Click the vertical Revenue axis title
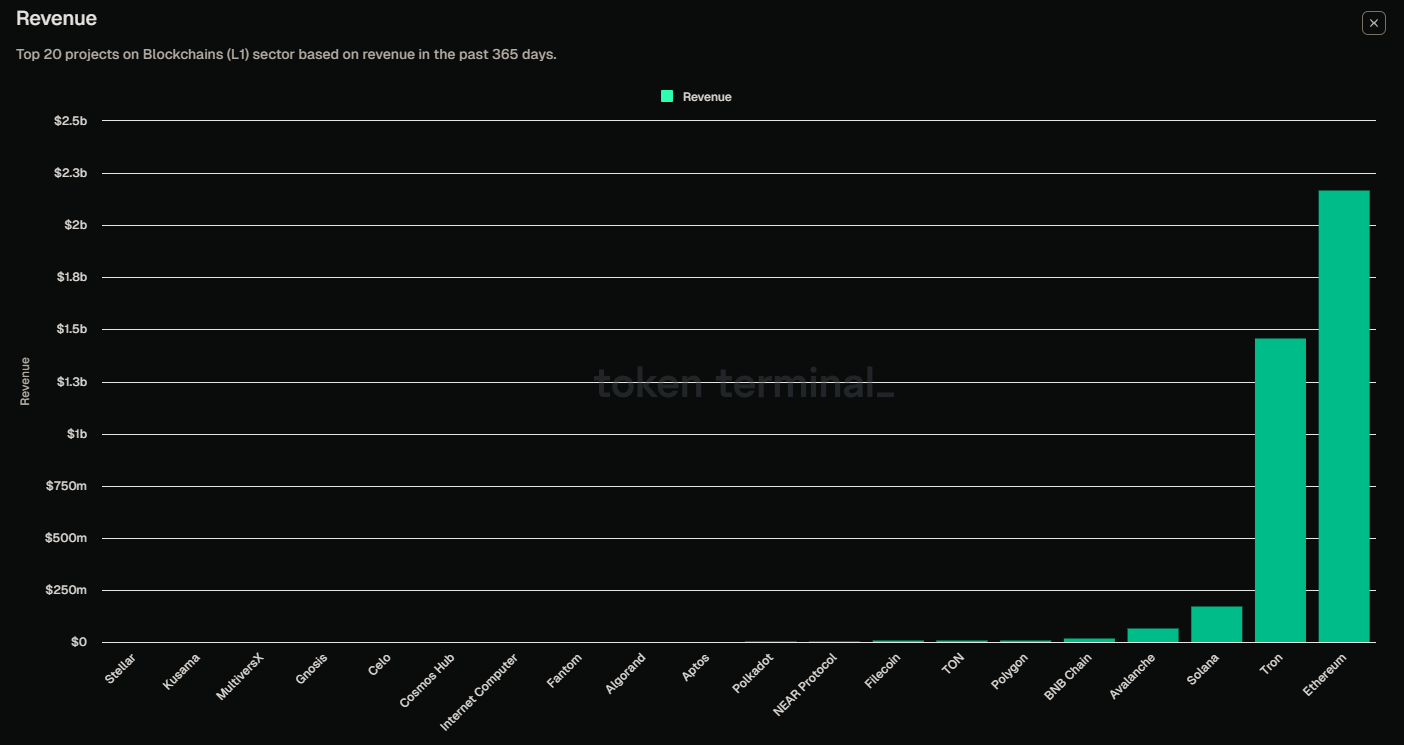The image size is (1404, 745). click(x=25, y=381)
